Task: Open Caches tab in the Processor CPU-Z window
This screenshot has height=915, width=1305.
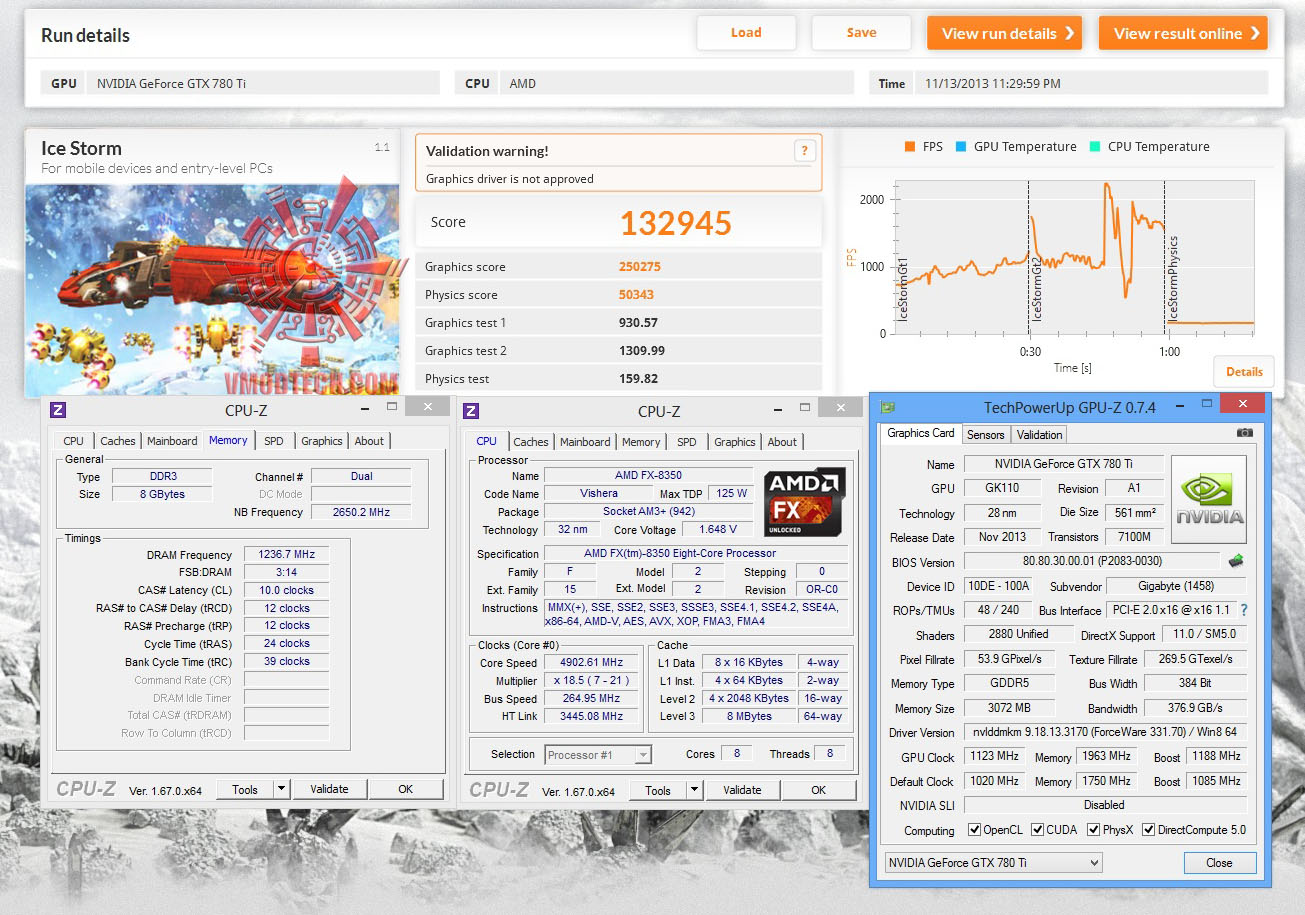Action: click(531, 442)
